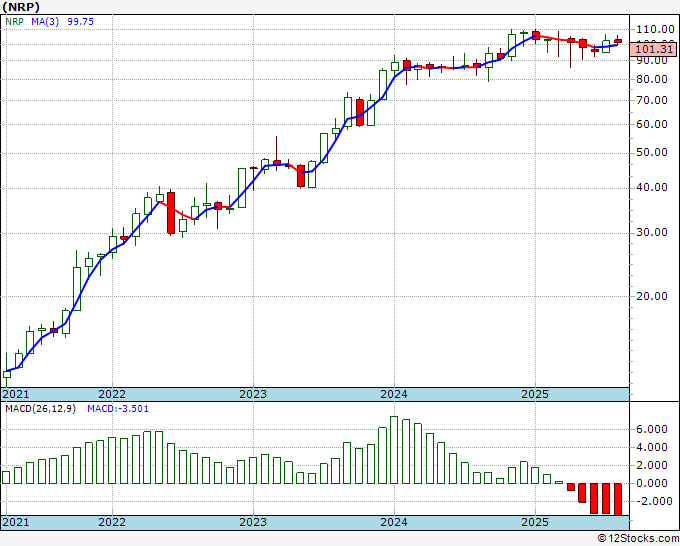Click the 60.00 price axis label
This screenshot has width=680, height=546.
click(651, 124)
